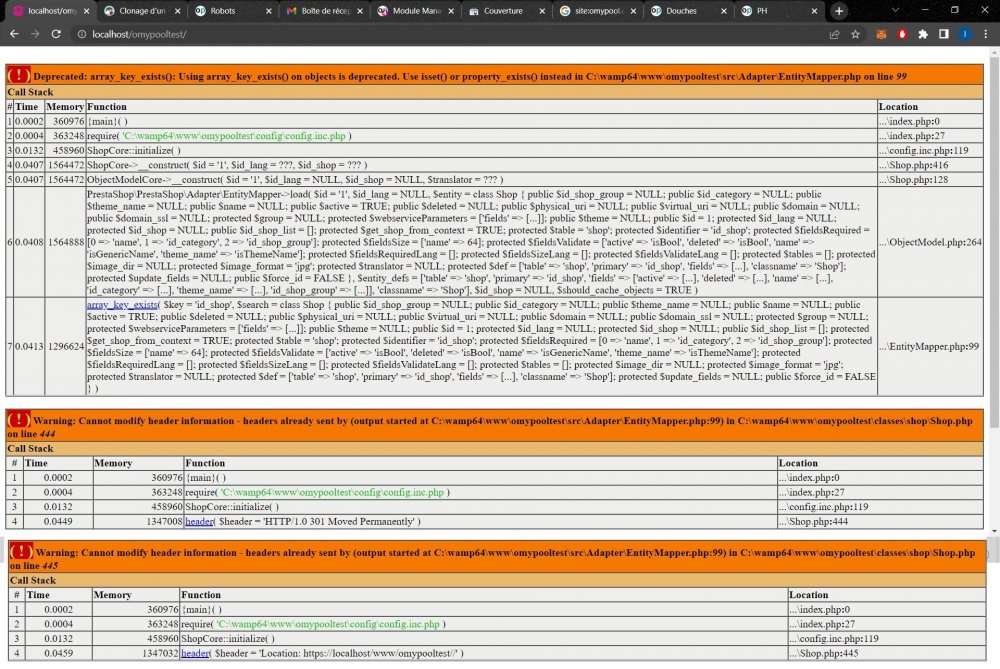The width and height of the screenshot is (1000, 669).
Task: Open header link for 301 Moved Permanently
Action: [x=199, y=522]
